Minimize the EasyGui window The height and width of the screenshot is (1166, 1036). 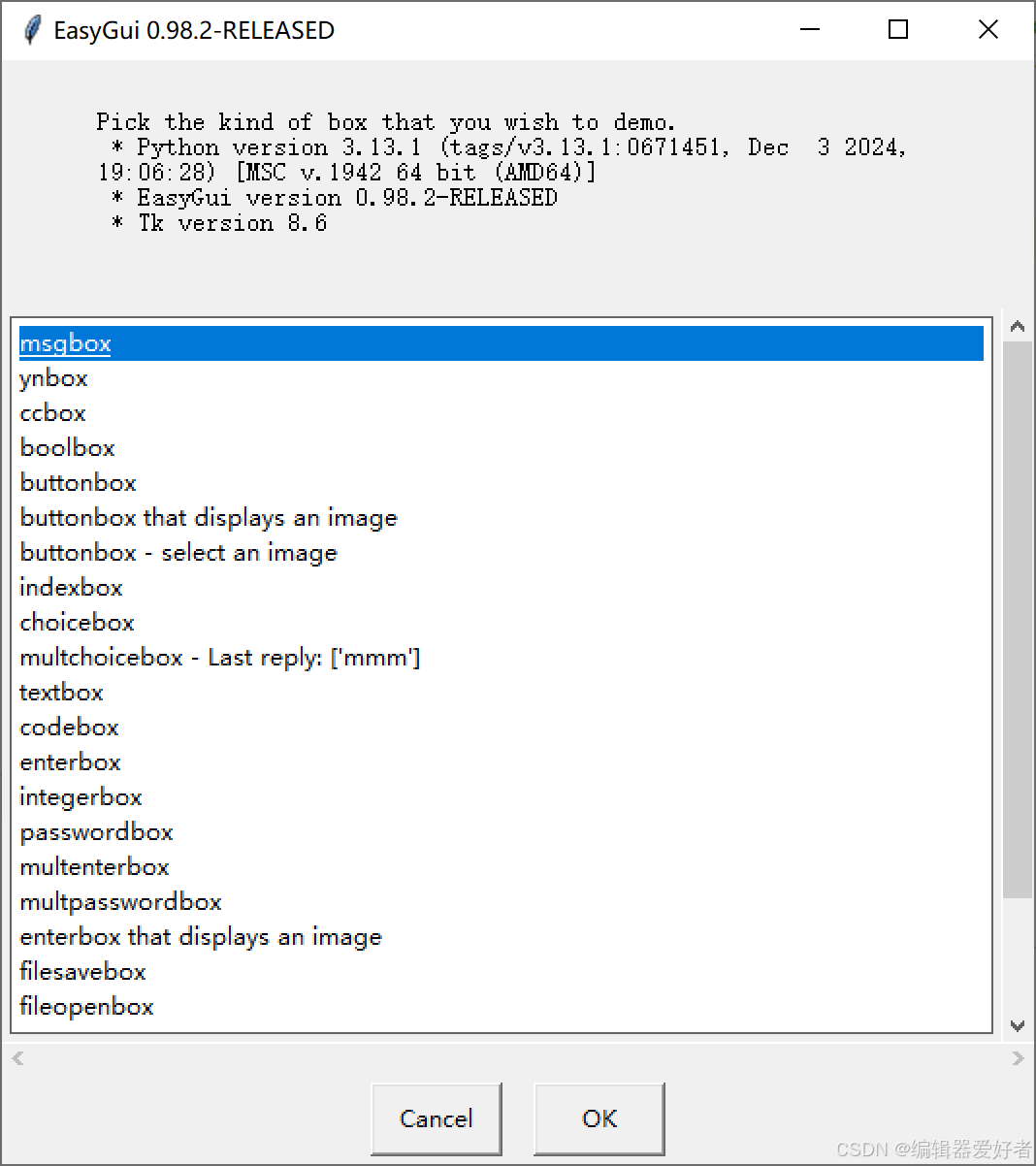(810, 30)
